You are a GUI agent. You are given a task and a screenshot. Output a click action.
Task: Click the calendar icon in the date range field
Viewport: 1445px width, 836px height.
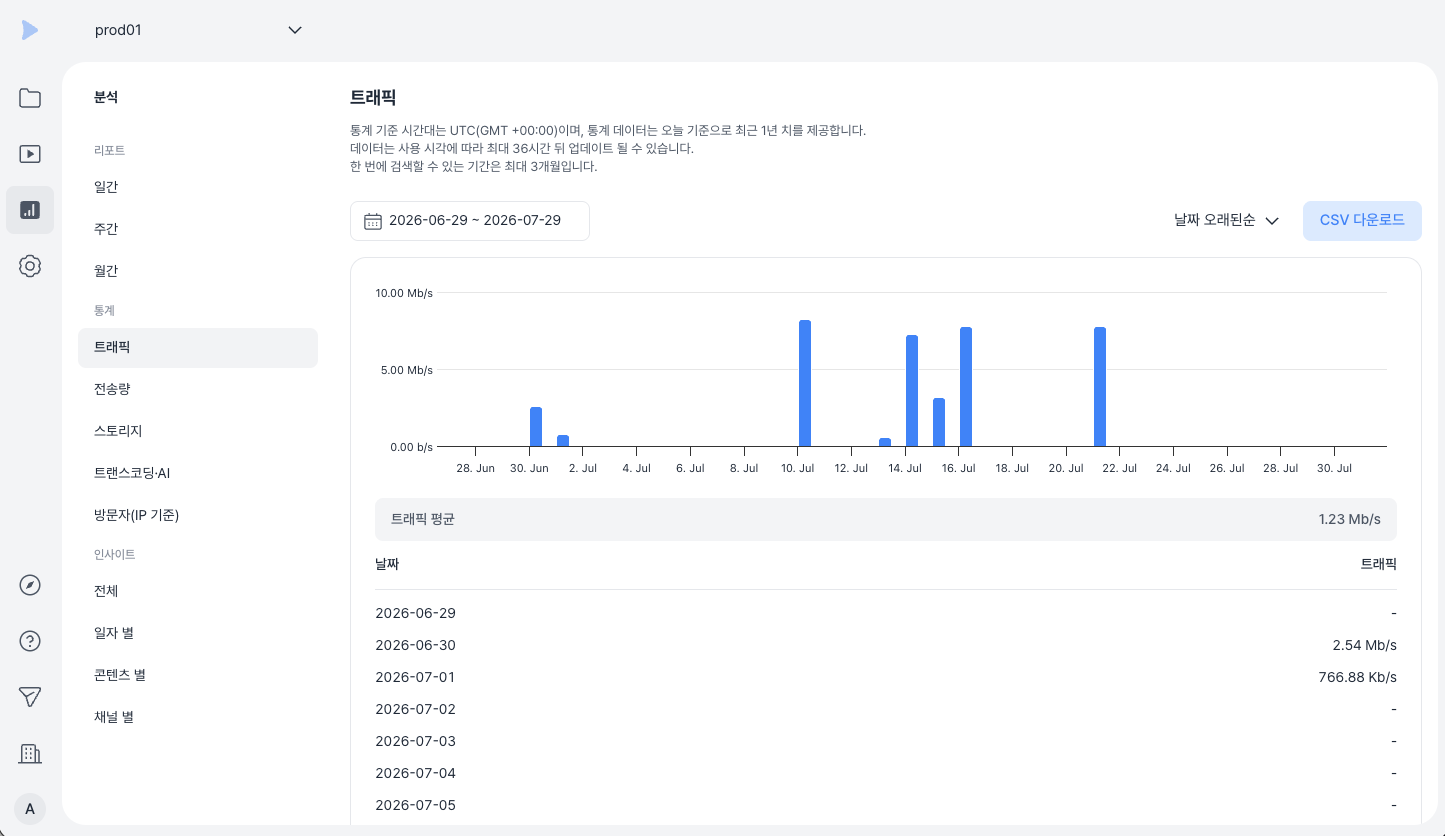click(373, 221)
